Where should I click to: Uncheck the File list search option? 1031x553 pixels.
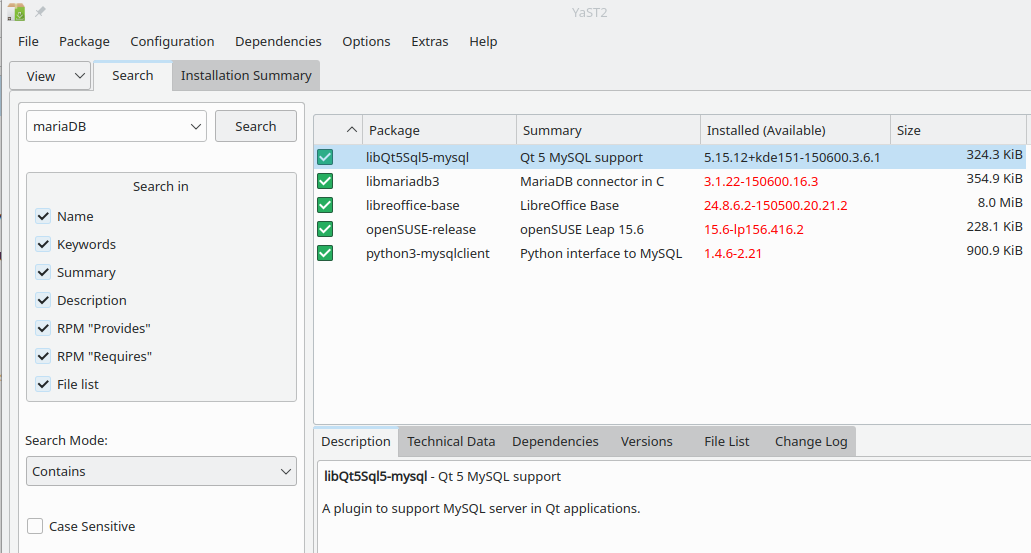click(x=43, y=384)
